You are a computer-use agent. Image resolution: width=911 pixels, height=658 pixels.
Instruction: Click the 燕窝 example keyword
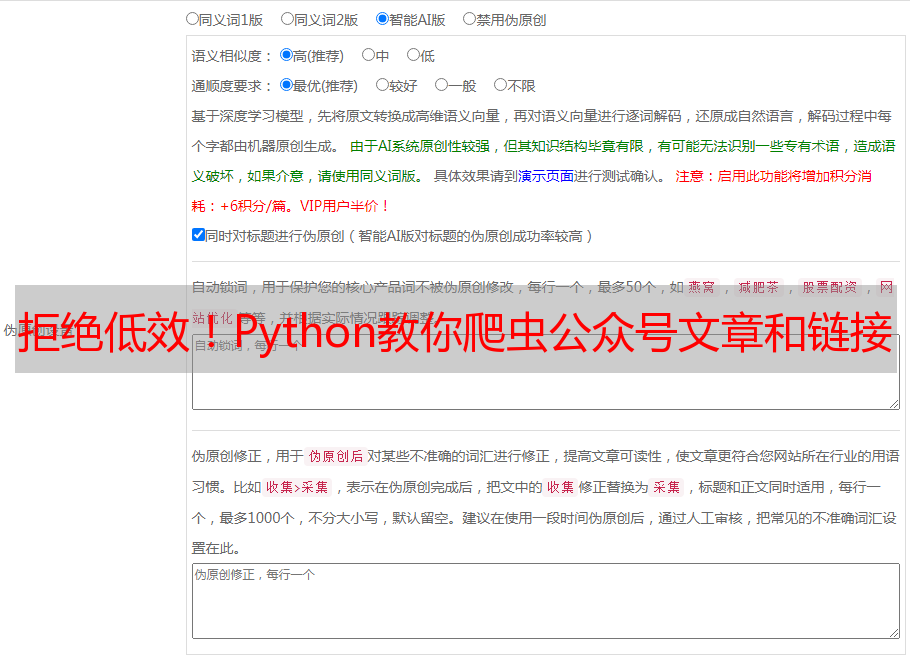coord(701,287)
